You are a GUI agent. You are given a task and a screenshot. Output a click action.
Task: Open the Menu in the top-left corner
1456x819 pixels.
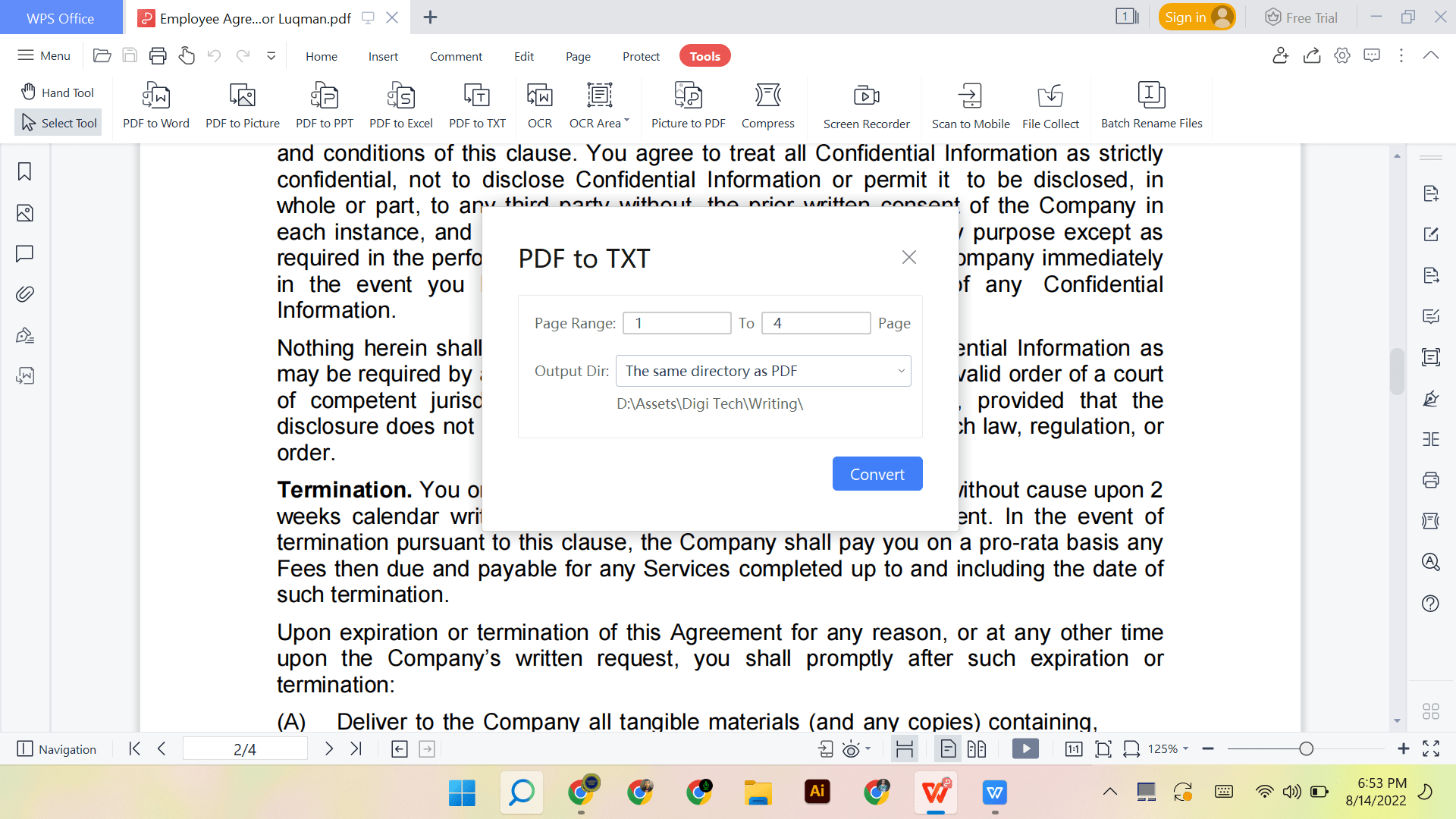coord(43,55)
